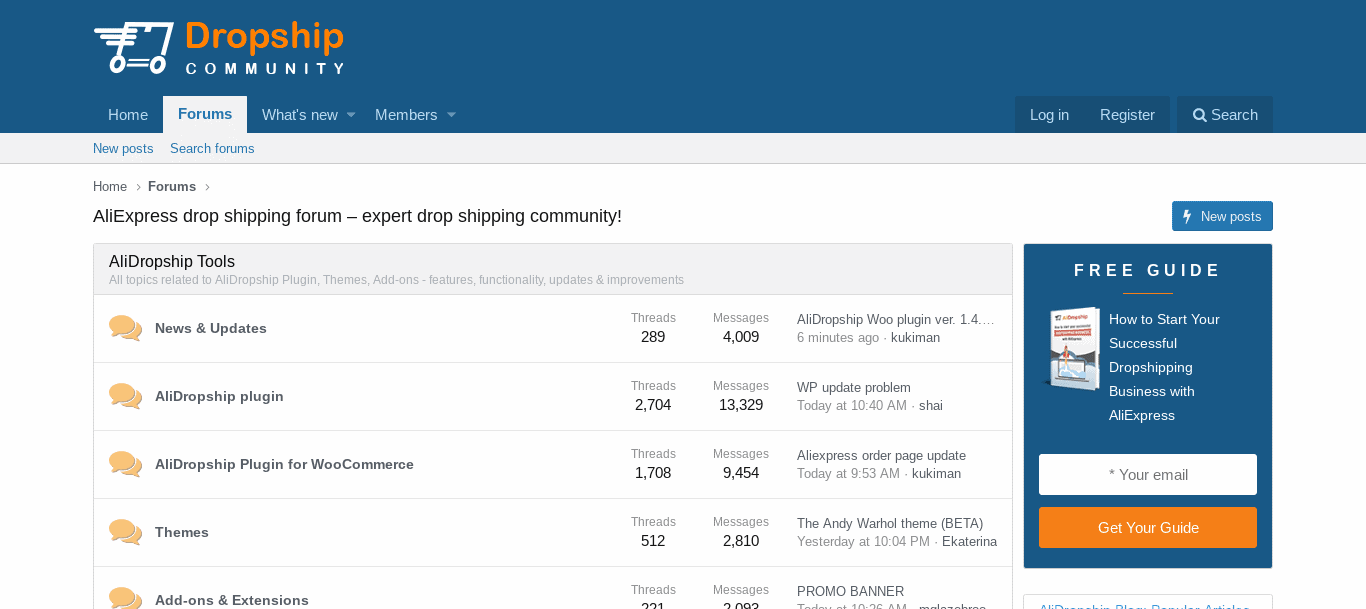This screenshot has width=1366, height=609.
Task: Open the Search forums link
Action: (212, 148)
